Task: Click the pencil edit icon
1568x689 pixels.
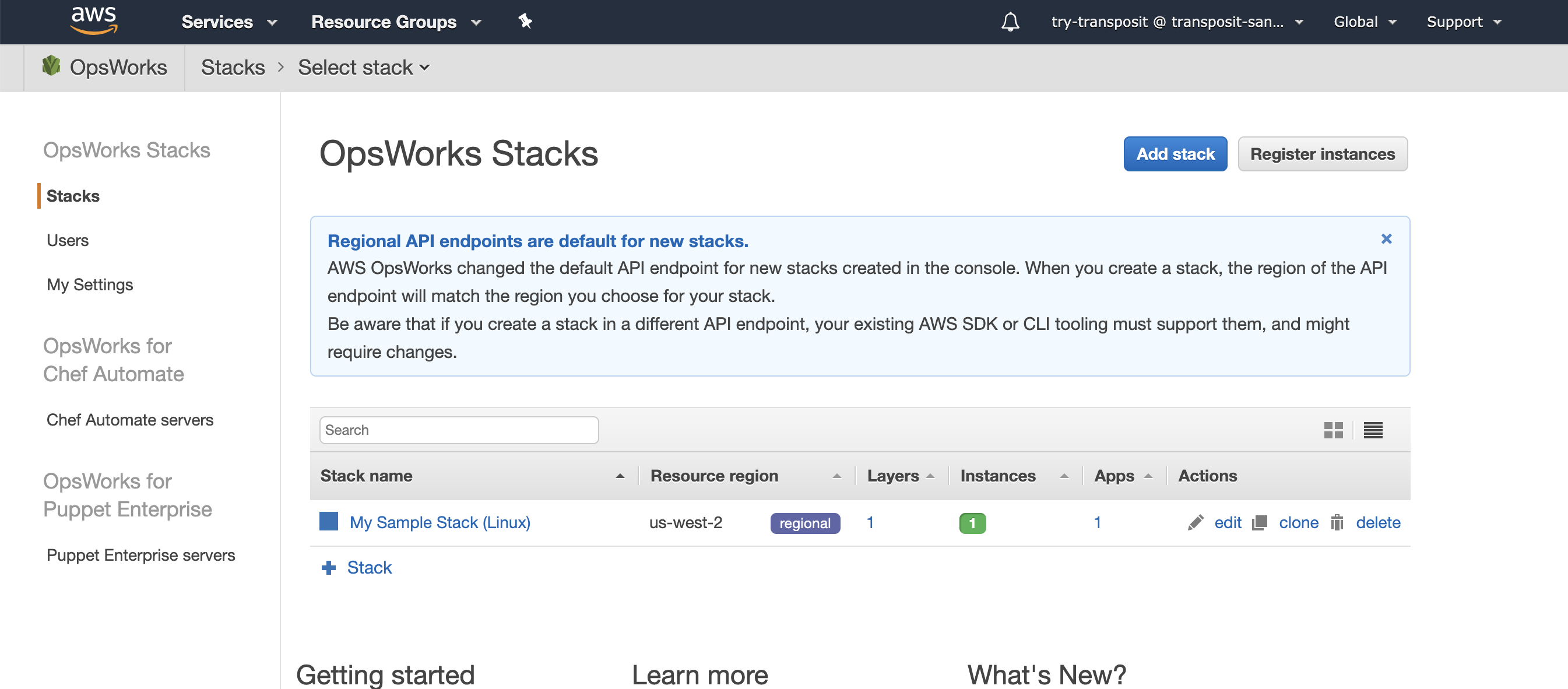Action: point(1195,522)
